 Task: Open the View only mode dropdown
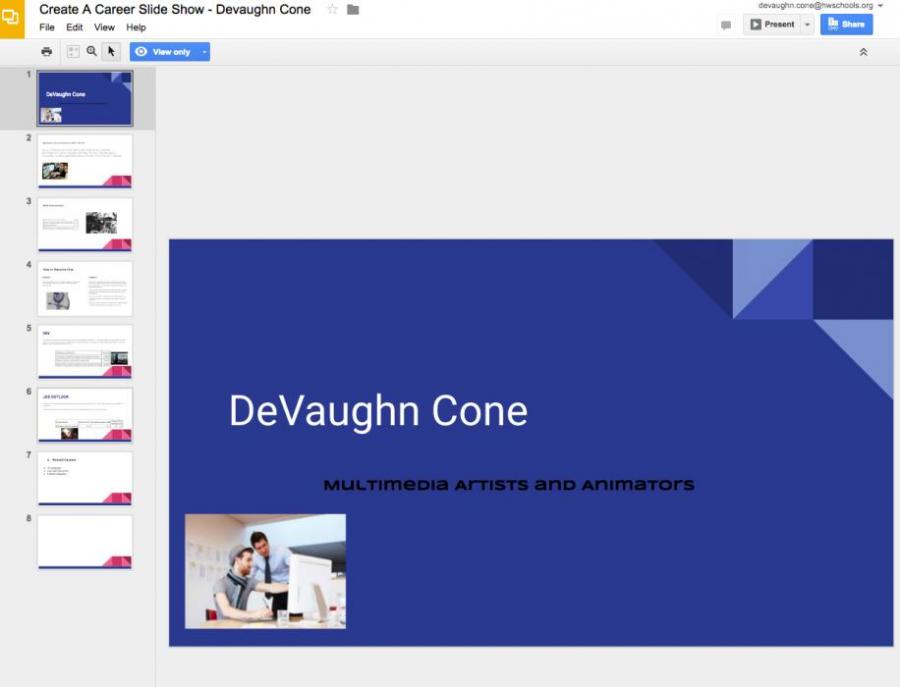click(x=204, y=52)
